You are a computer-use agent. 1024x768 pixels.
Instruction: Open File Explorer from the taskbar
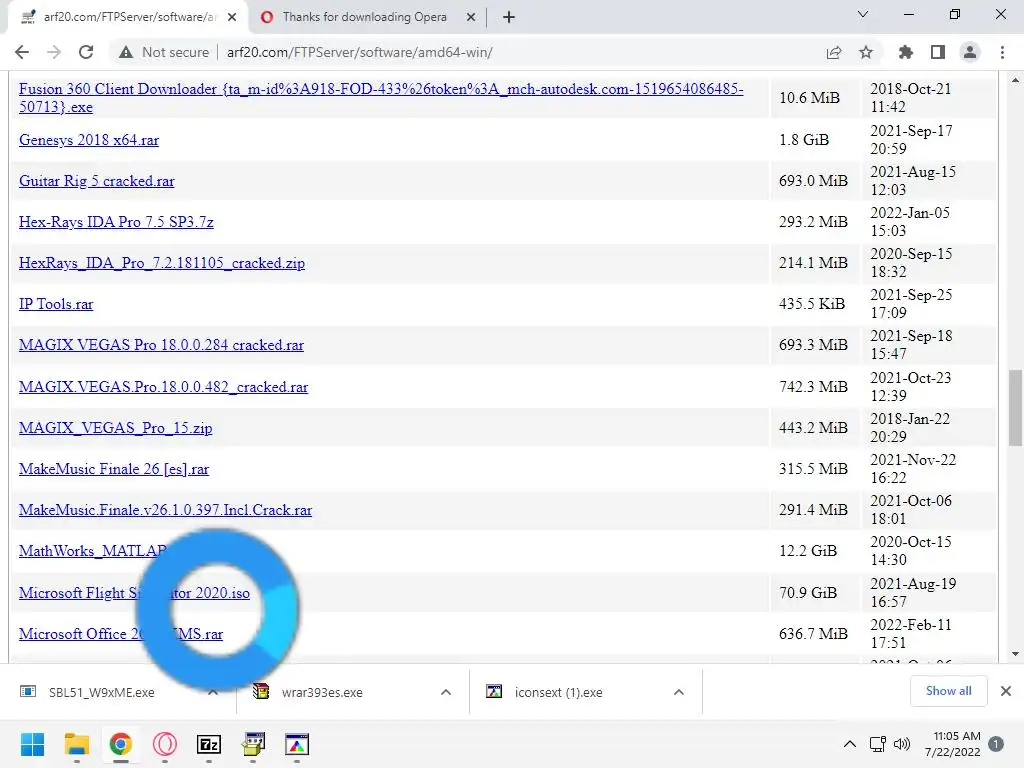point(76,744)
